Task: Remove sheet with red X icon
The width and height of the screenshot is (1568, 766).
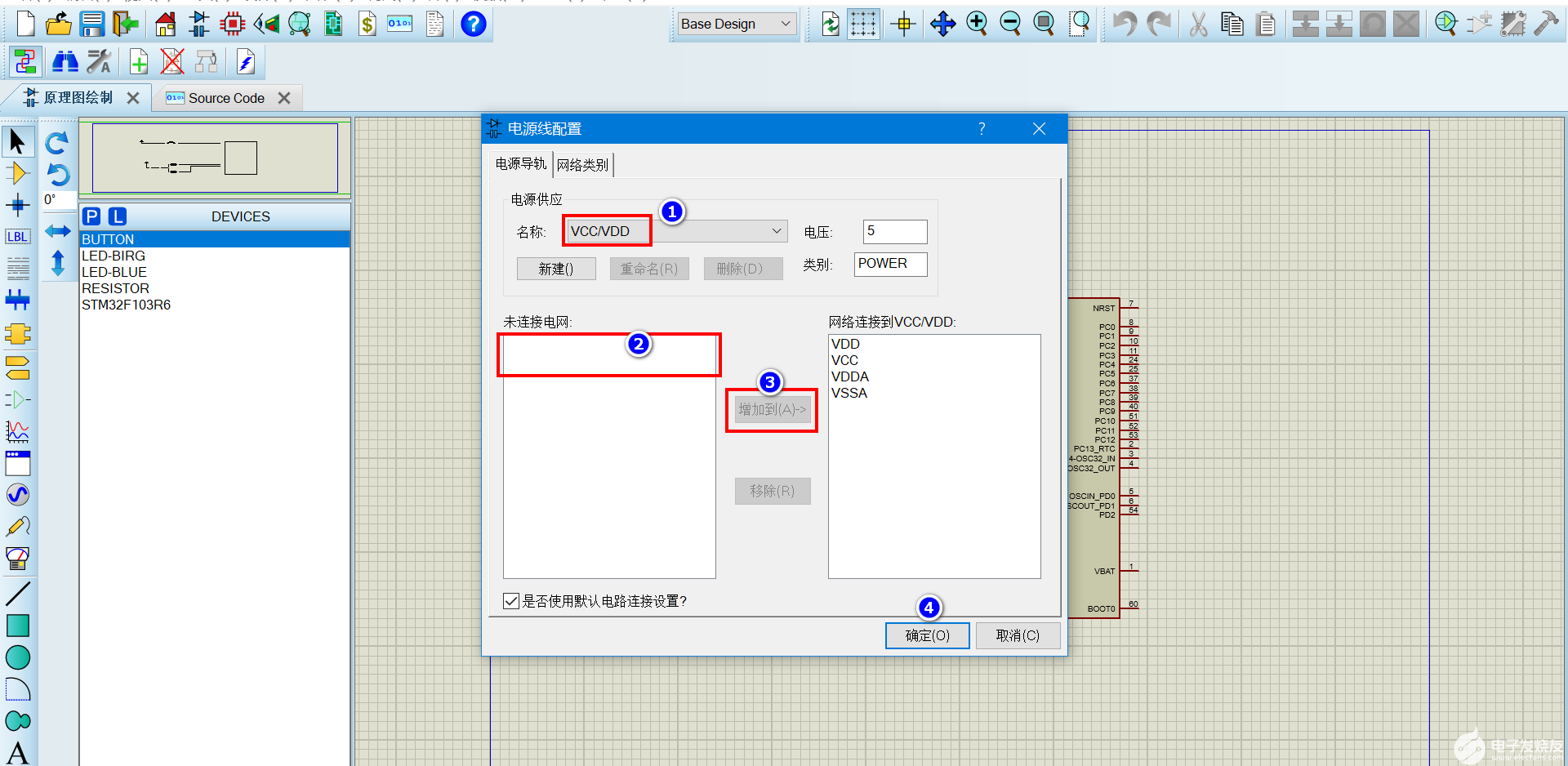Action: [x=172, y=61]
